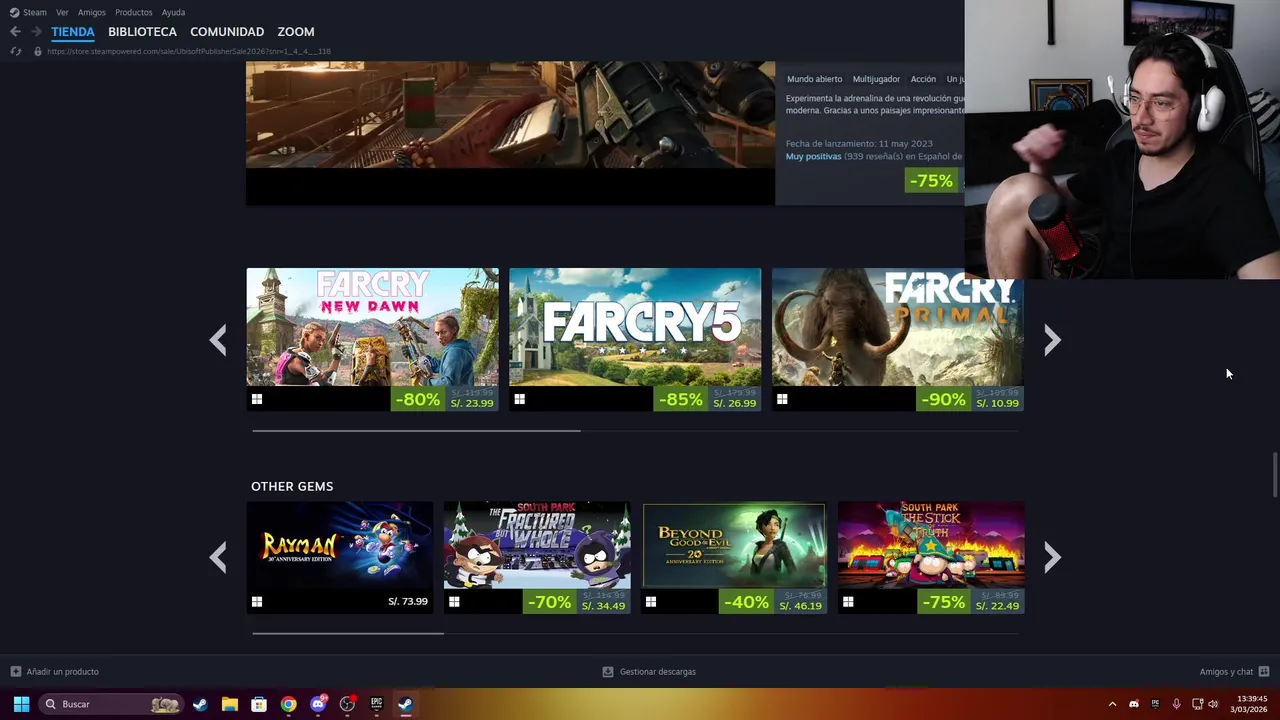Click the microphone icon in the system tray

[x=1176, y=704]
